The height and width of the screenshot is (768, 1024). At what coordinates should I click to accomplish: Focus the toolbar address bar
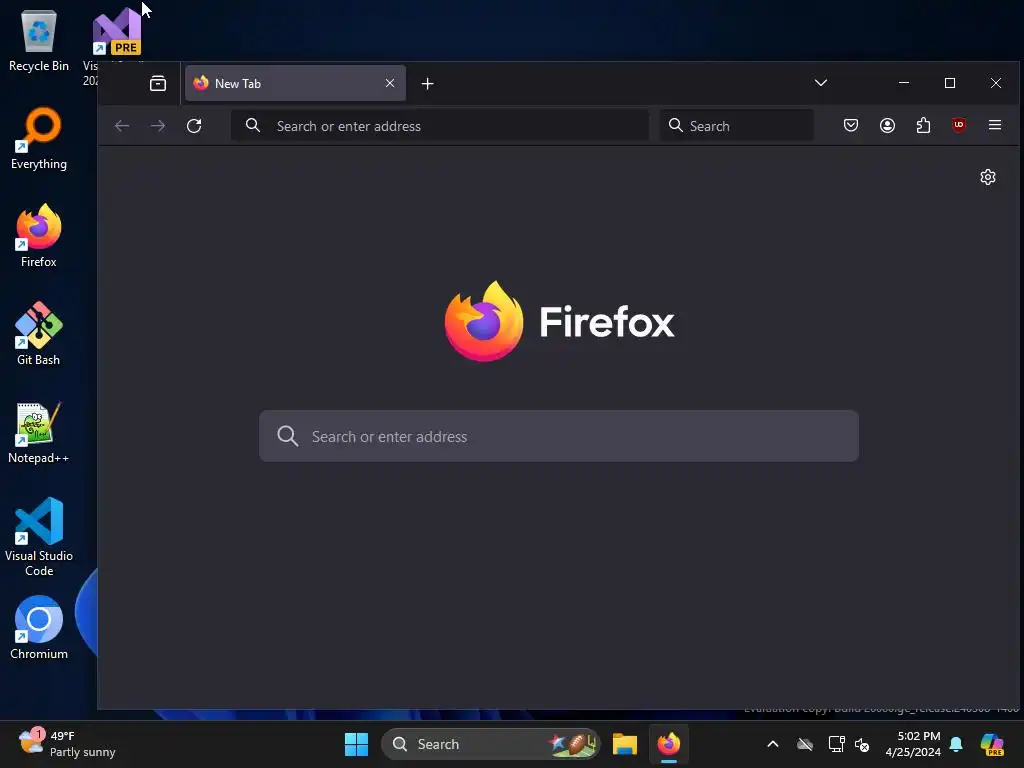[x=440, y=125]
